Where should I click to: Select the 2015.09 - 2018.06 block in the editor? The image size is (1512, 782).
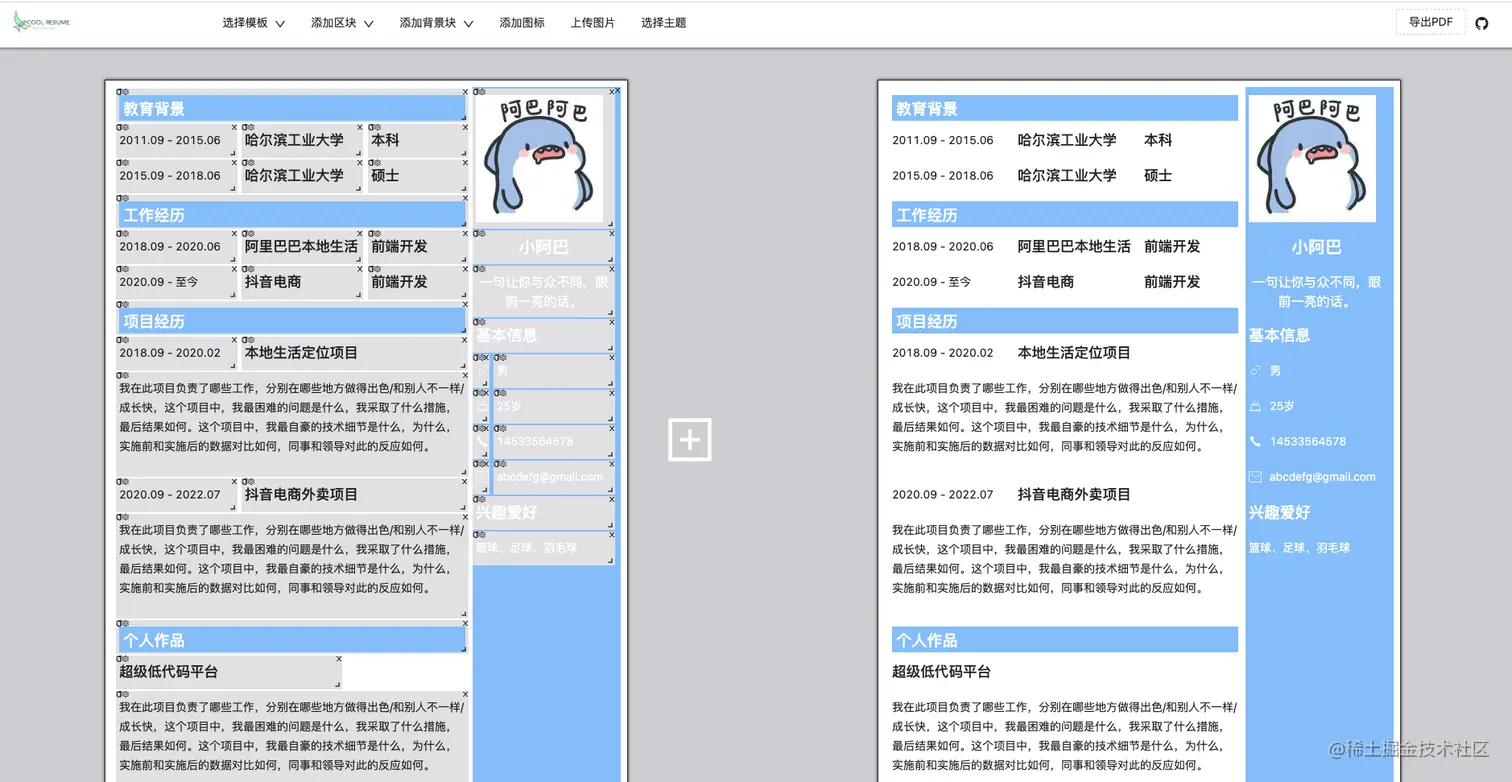(177, 176)
